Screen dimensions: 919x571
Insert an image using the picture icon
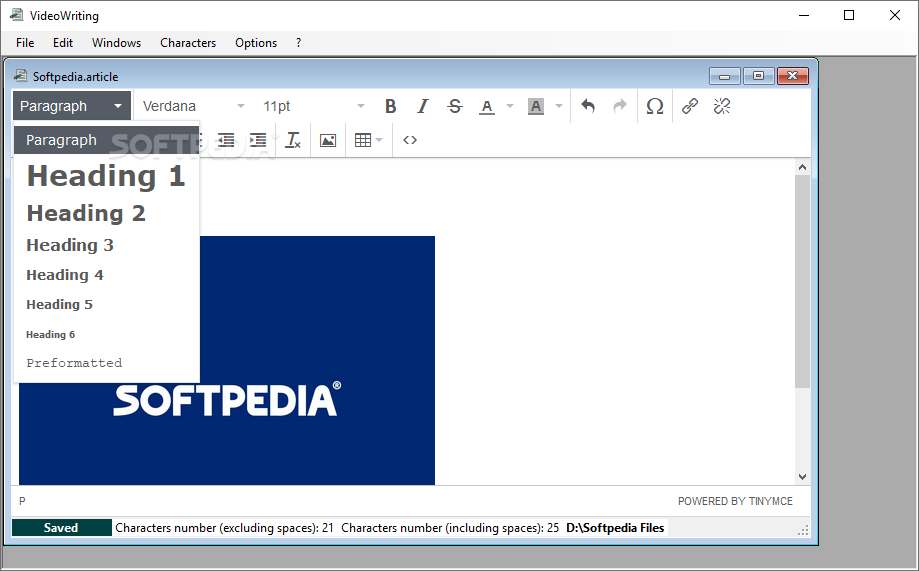point(328,140)
